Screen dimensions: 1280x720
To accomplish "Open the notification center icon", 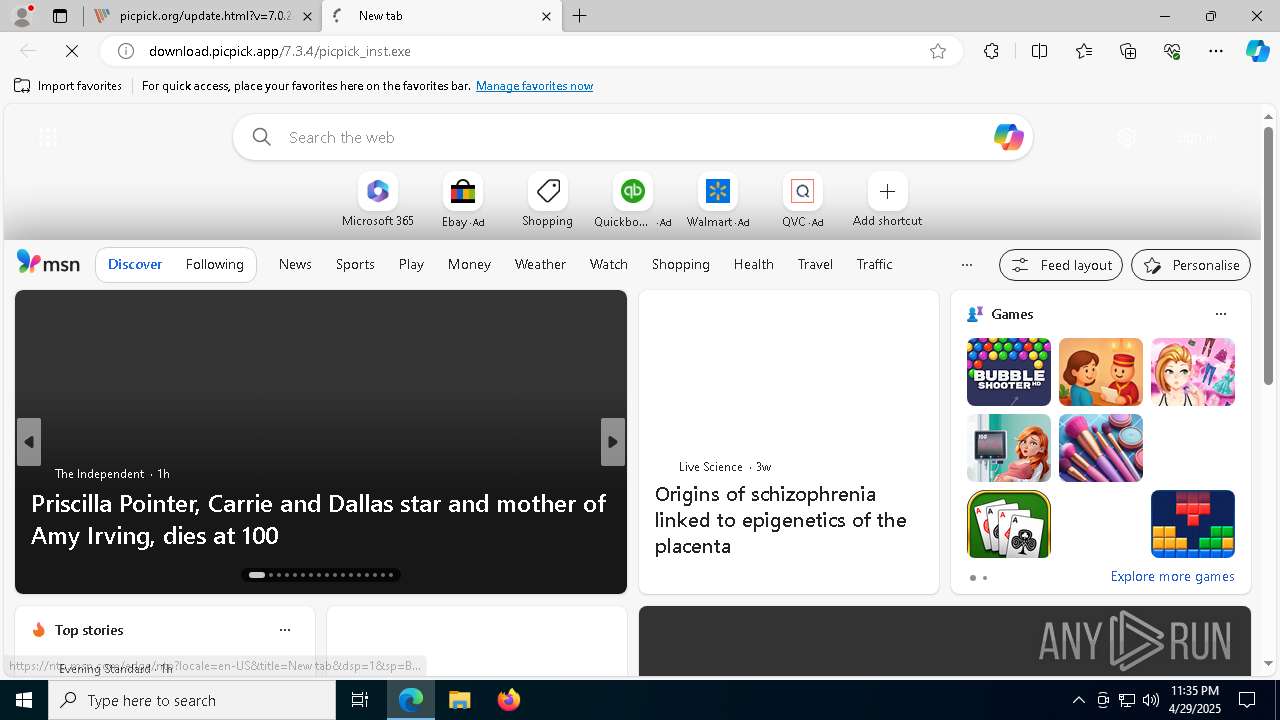I will (1247, 700).
